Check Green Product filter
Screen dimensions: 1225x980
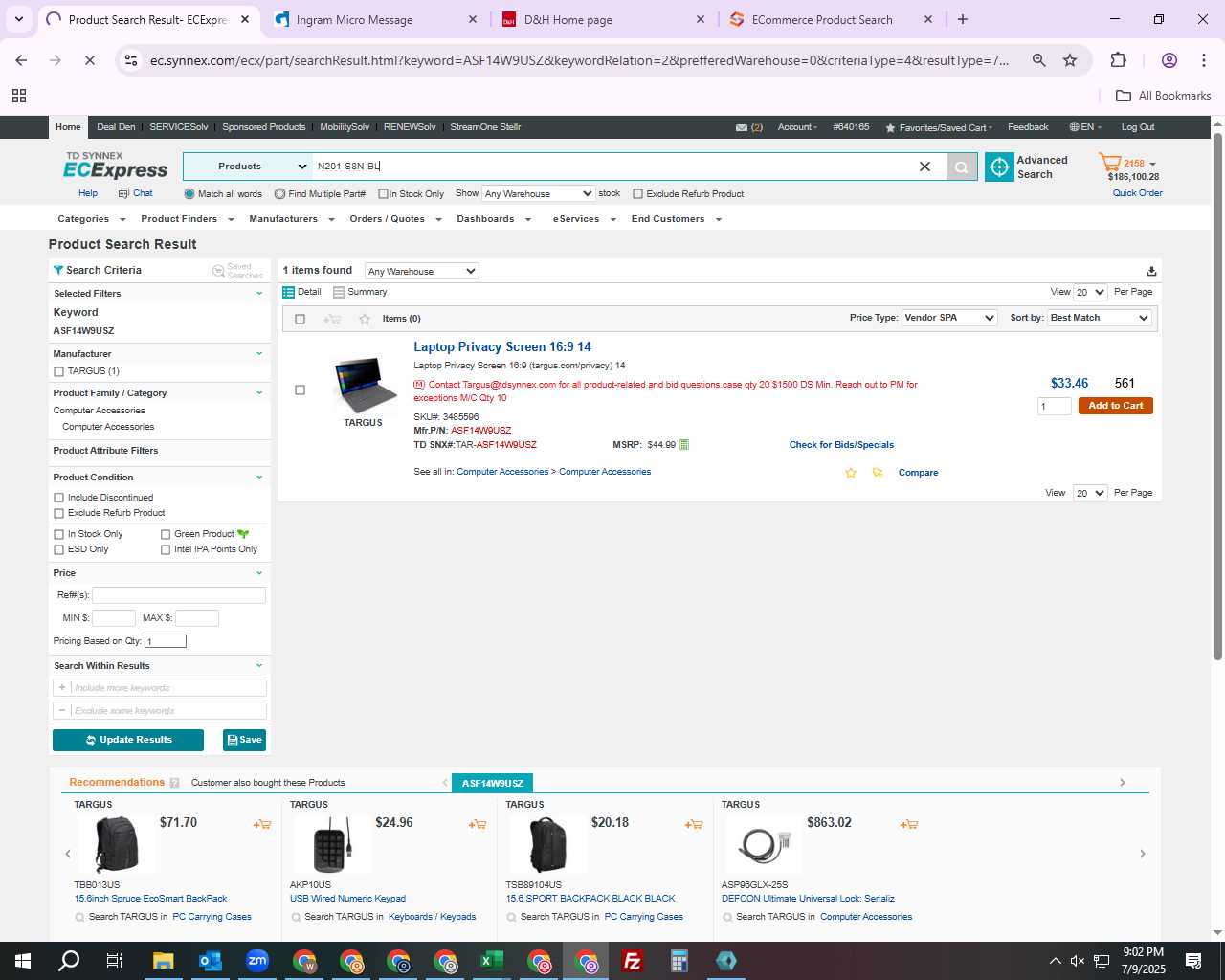pyautogui.click(x=166, y=534)
